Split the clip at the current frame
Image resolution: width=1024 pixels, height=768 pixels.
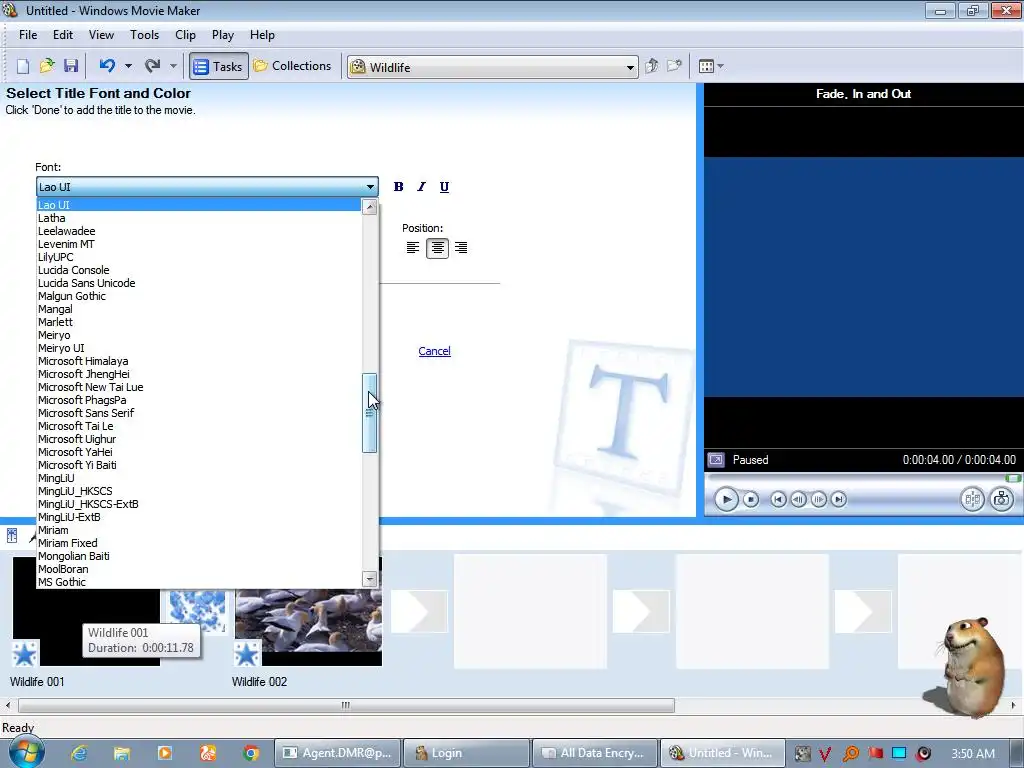pos(972,500)
